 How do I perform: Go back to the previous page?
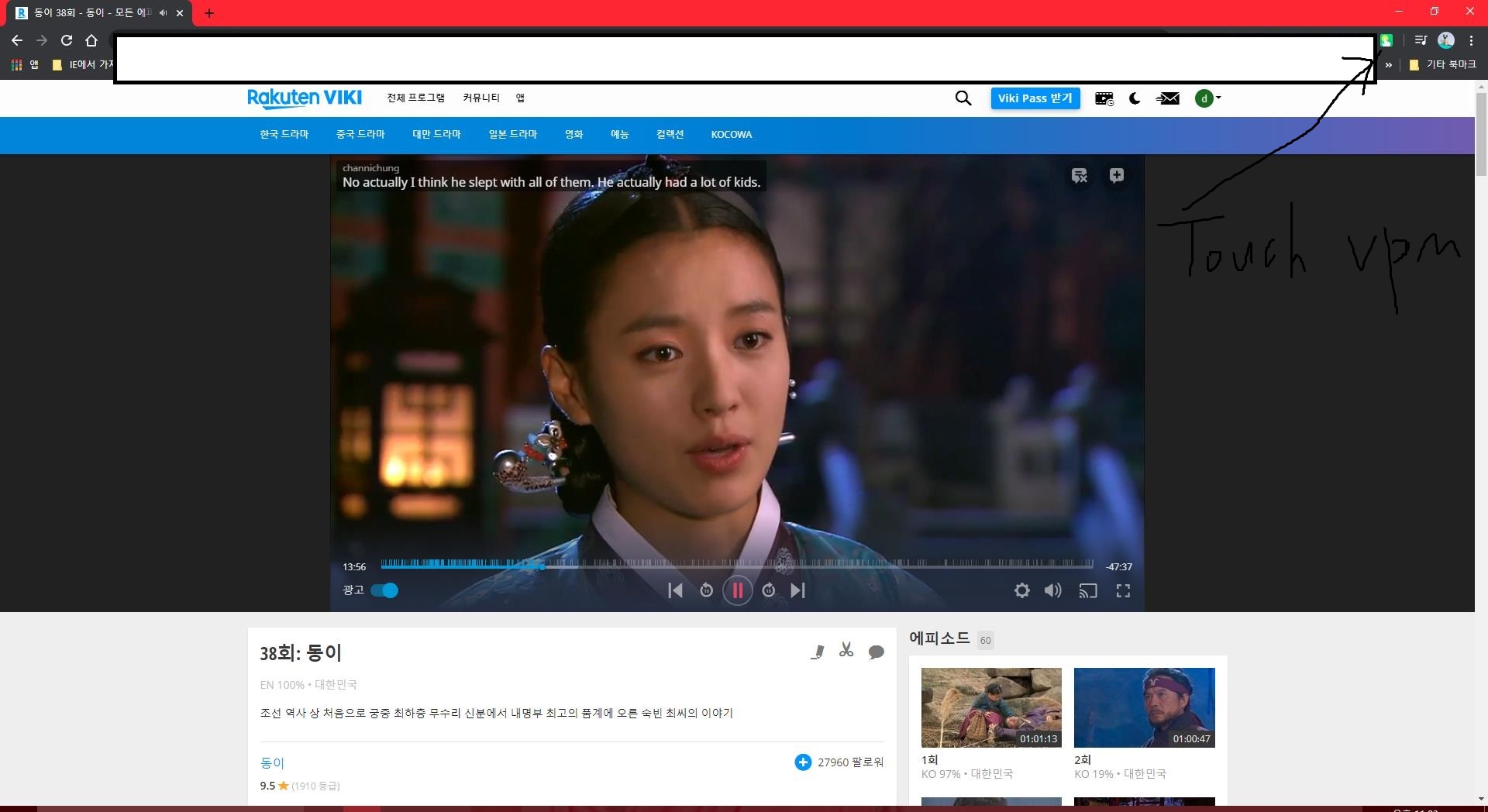pos(17,40)
